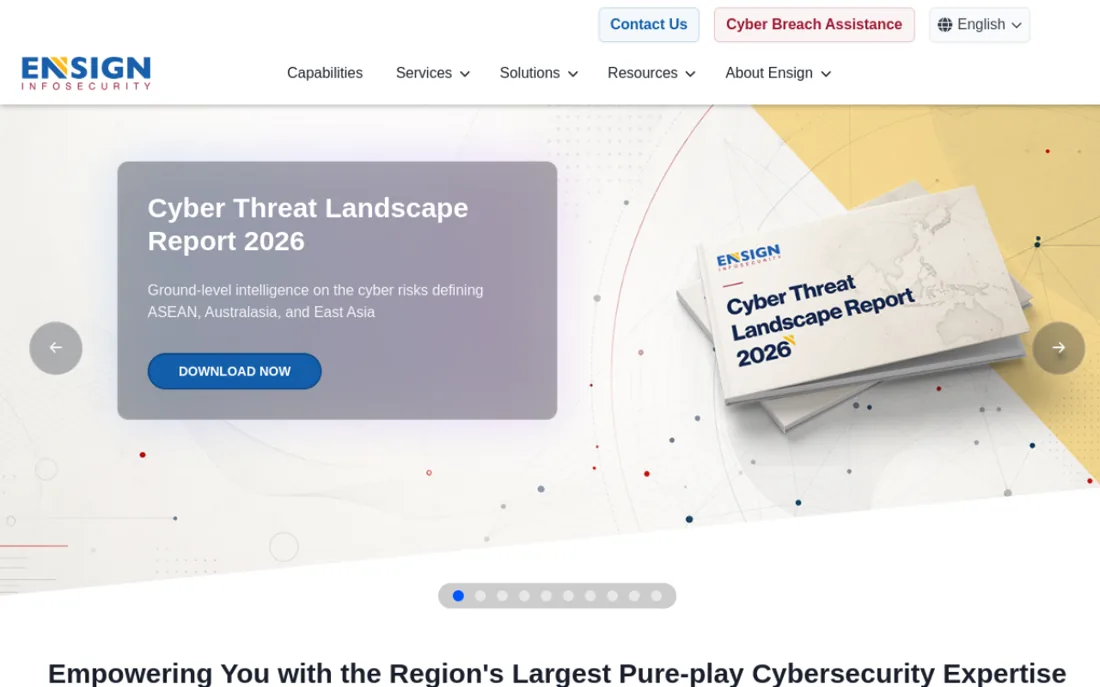Click the DOWNLOAD NOW button
Image resolution: width=1100 pixels, height=687 pixels.
(x=234, y=371)
